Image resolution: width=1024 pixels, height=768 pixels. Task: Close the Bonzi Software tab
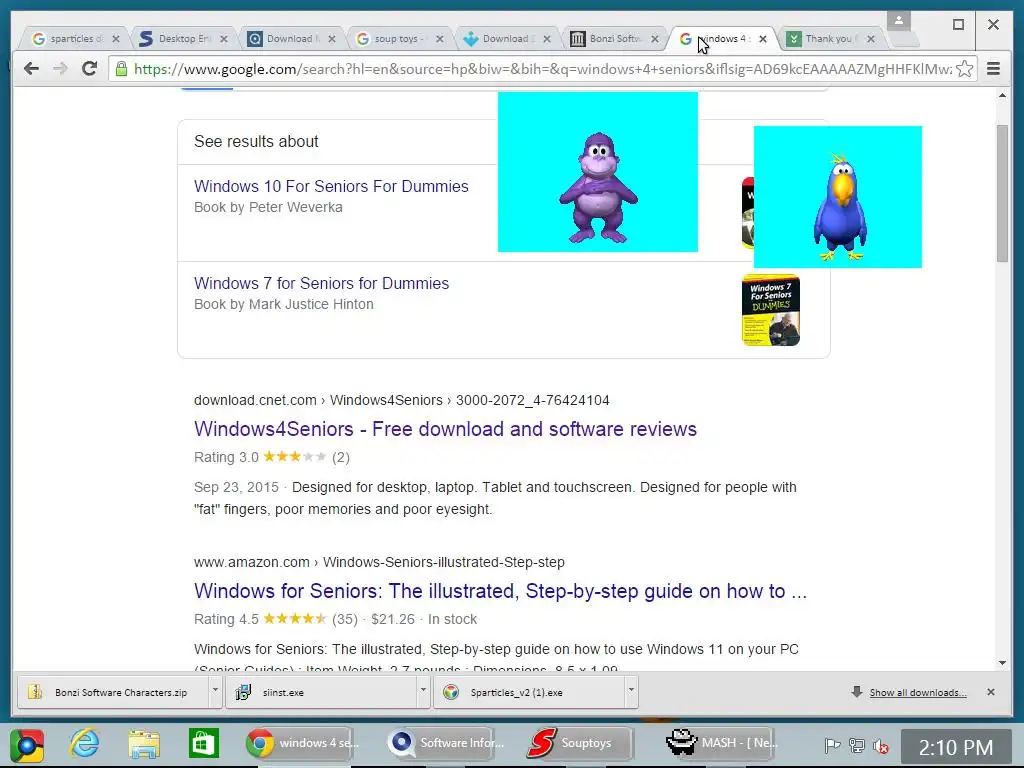click(655, 39)
